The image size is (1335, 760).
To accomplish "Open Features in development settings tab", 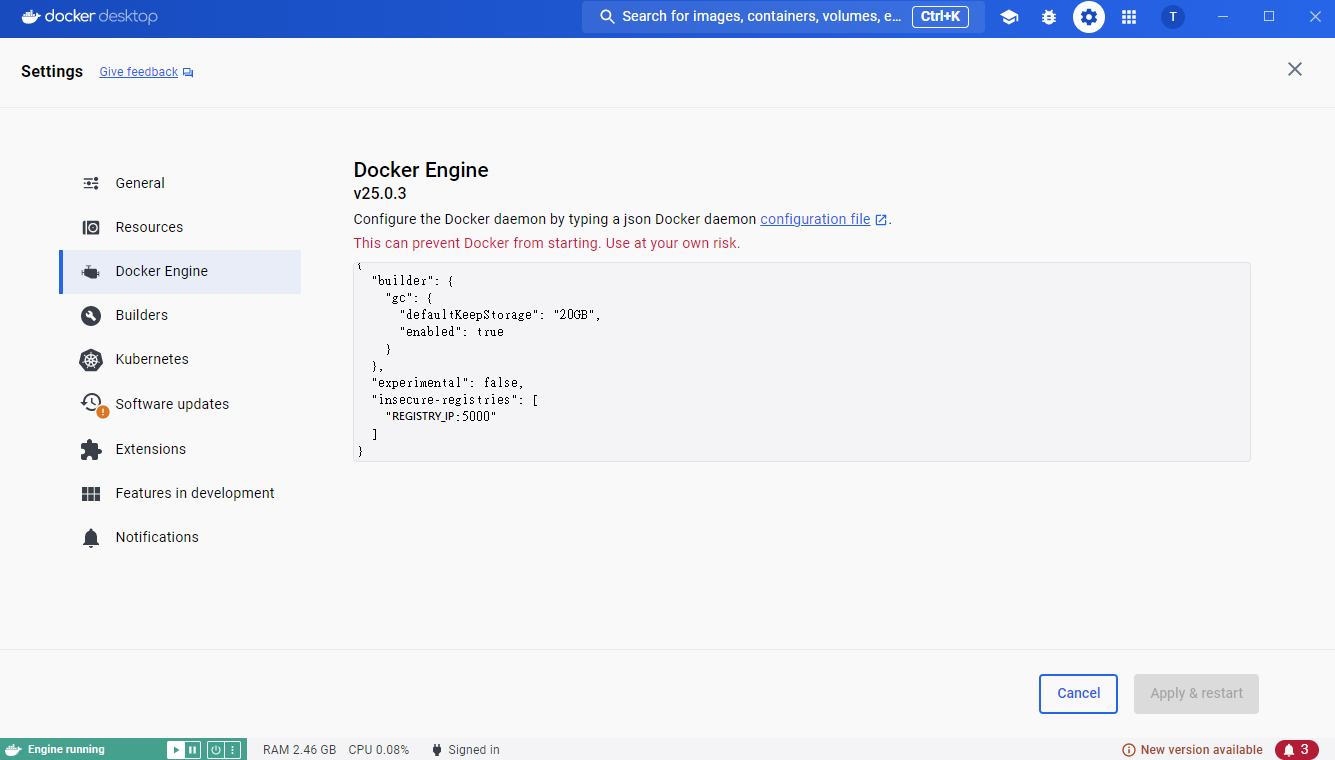I will pos(180,493).
